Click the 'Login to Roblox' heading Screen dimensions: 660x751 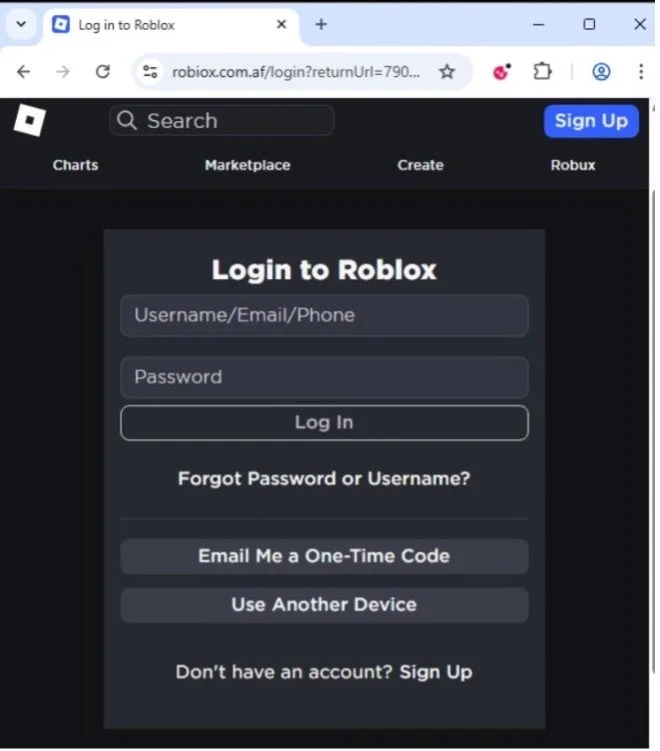324,270
